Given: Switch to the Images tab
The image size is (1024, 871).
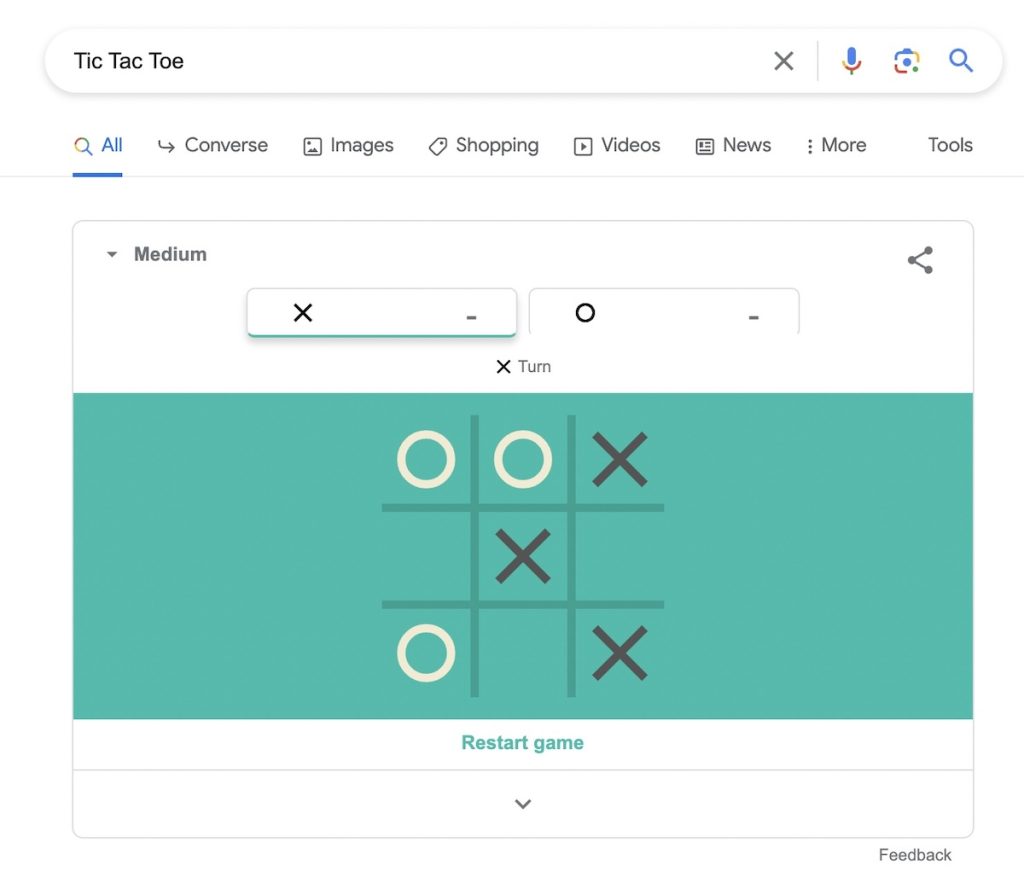Looking at the screenshot, I should click(x=348, y=146).
